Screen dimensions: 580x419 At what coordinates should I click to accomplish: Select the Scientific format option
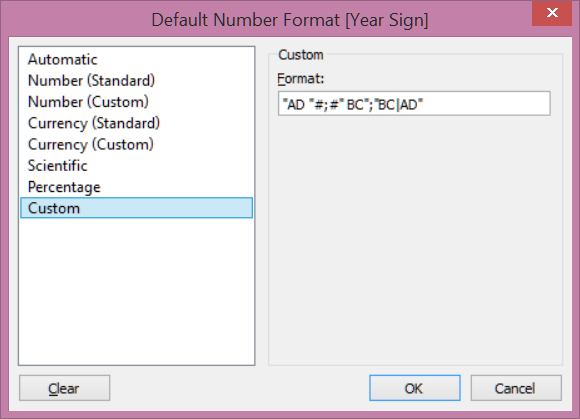(136, 166)
